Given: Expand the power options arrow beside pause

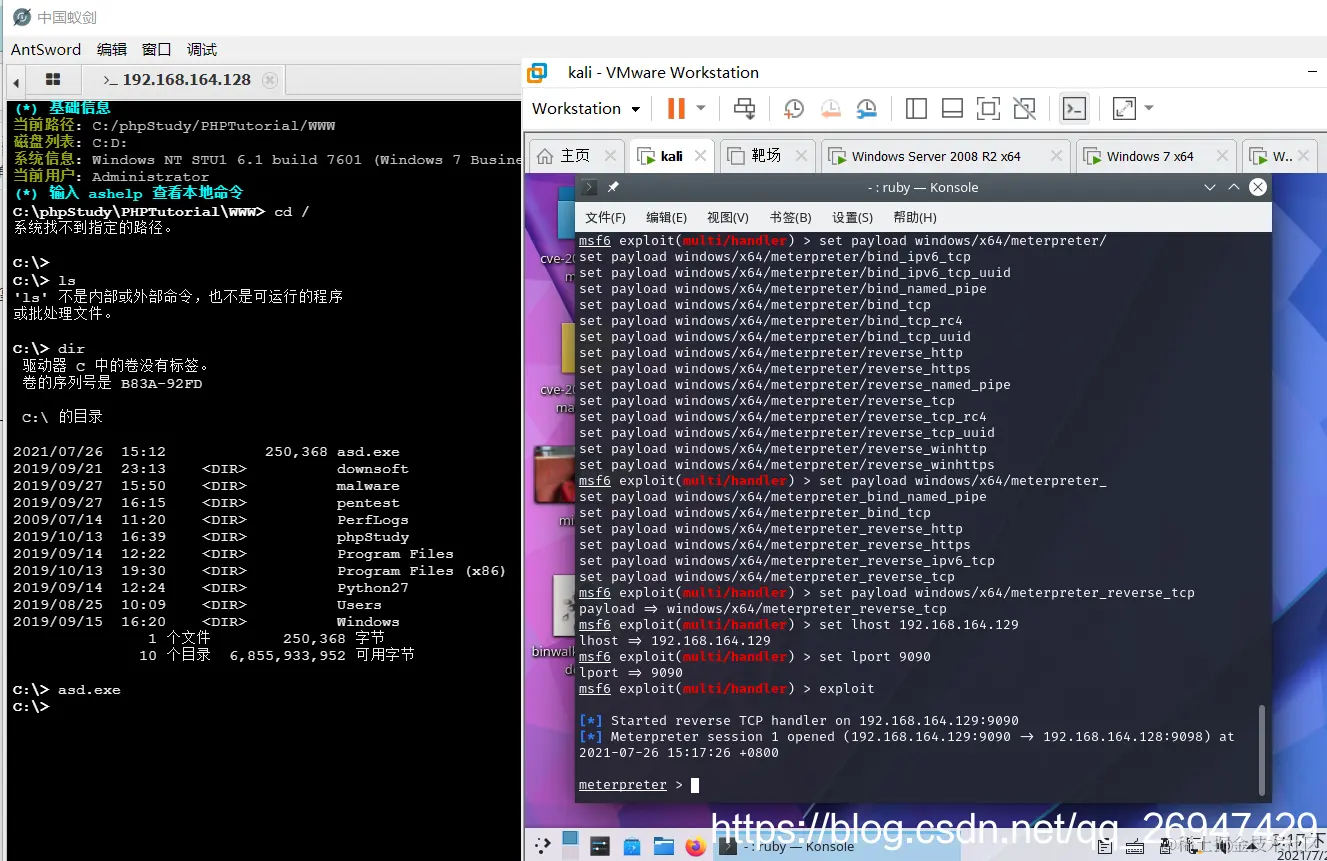Looking at the screenshot, I should click(701, 108).
